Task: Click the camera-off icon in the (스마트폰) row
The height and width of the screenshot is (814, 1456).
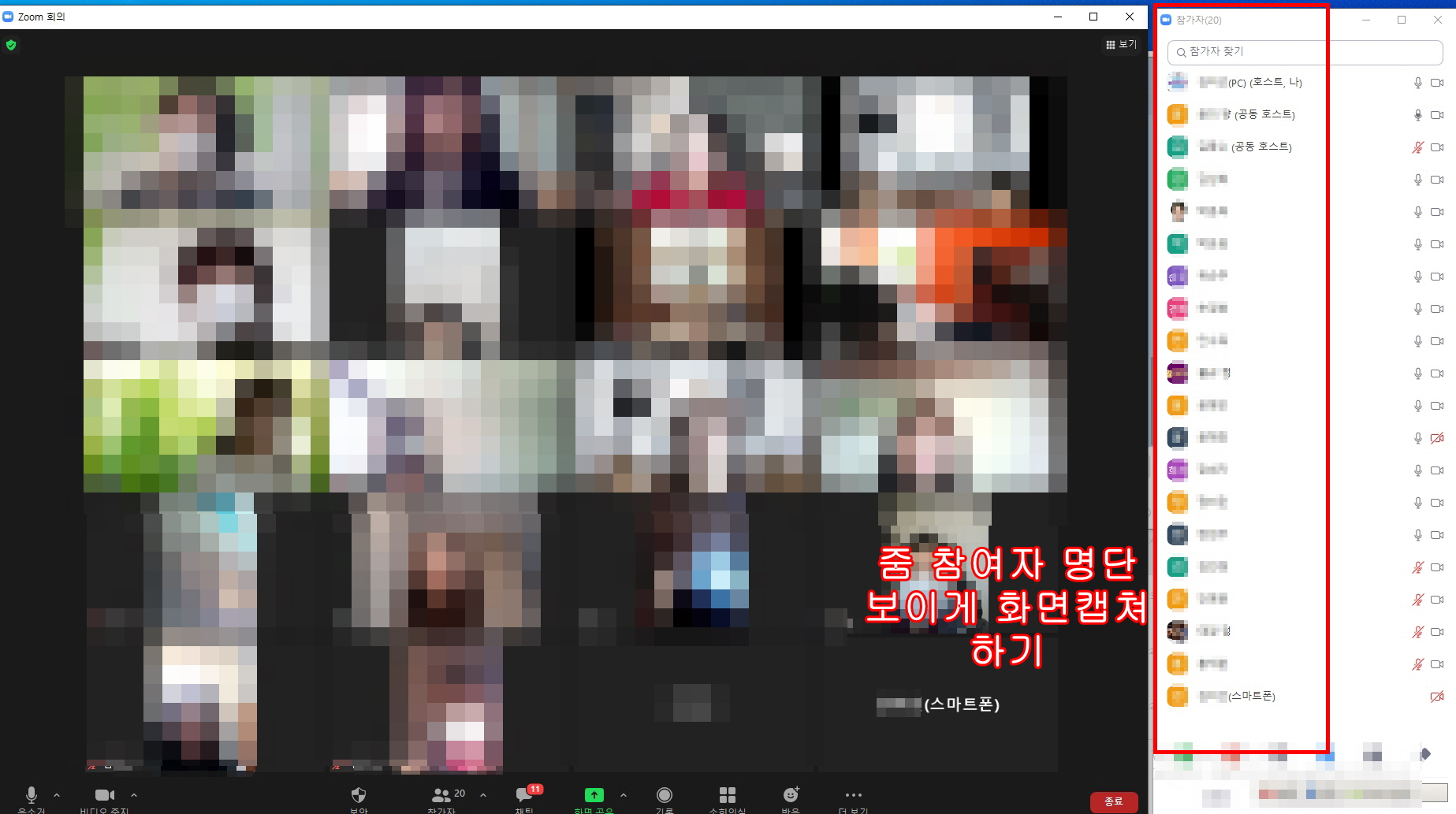Action: (x=1437, y=697)
